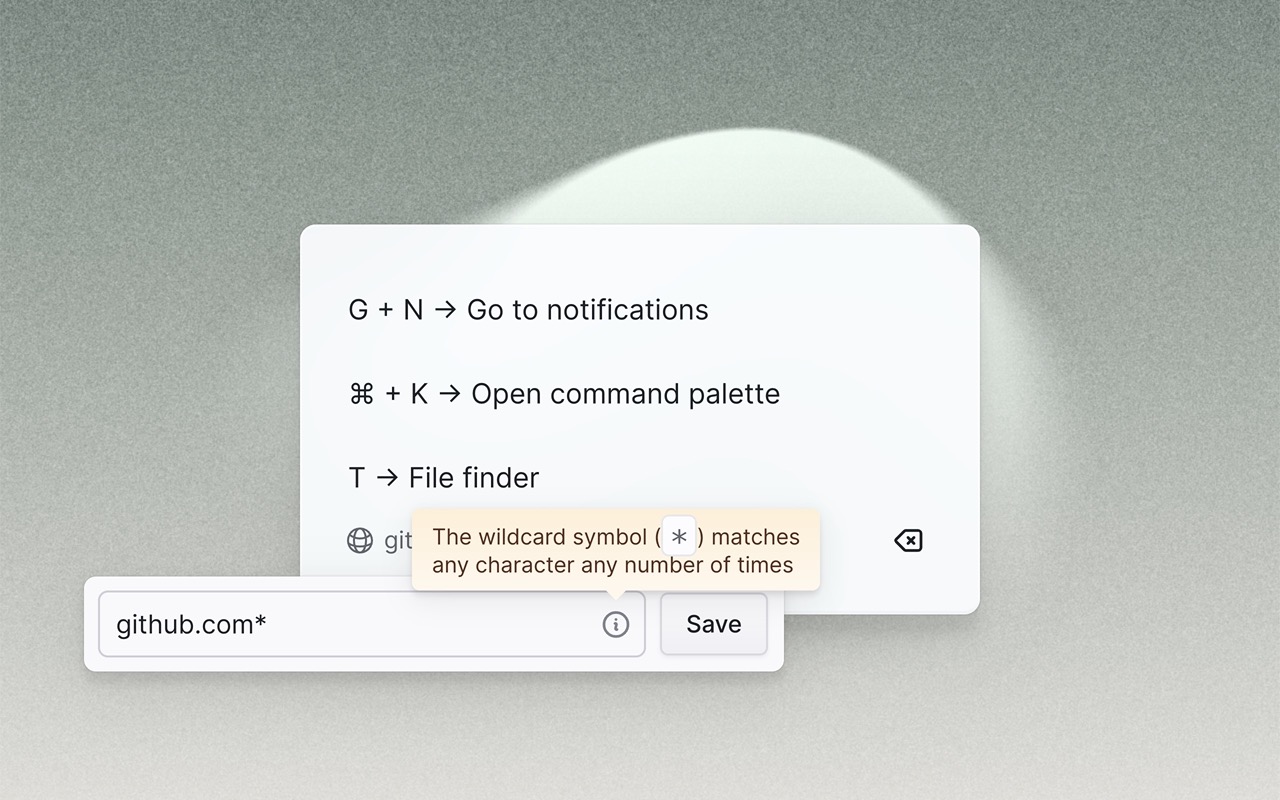Select the "T → File finder" shortcut
The image size is (1280, 800).
(x=444, y=478)
